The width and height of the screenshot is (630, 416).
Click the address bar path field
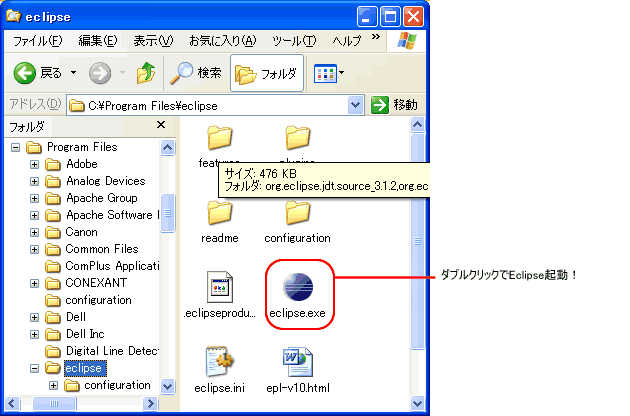tap(210, 105)
